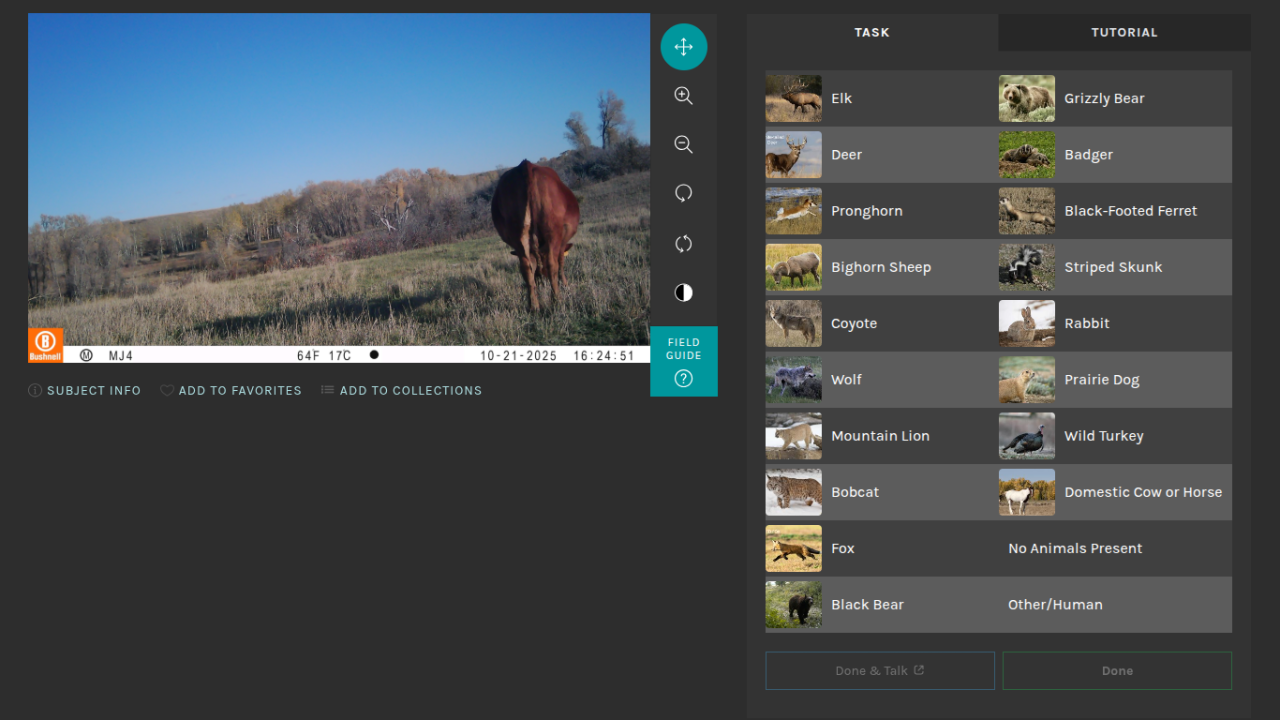Choose Black Bear as the species

882,604
